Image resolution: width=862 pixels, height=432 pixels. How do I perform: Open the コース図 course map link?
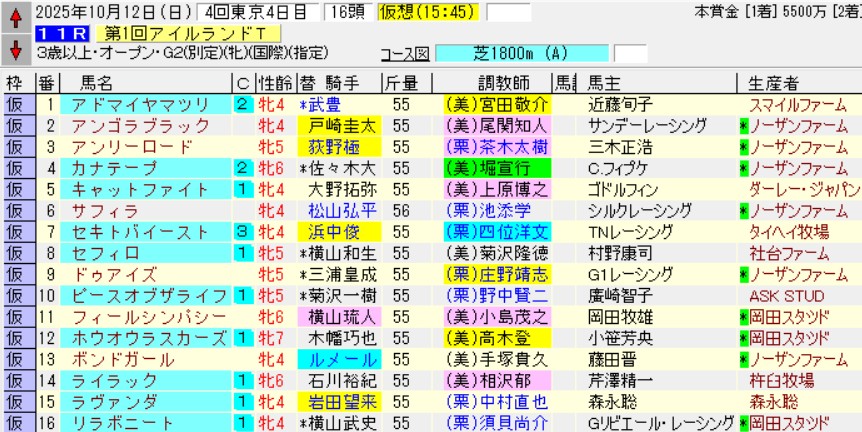tap(405, 54)
